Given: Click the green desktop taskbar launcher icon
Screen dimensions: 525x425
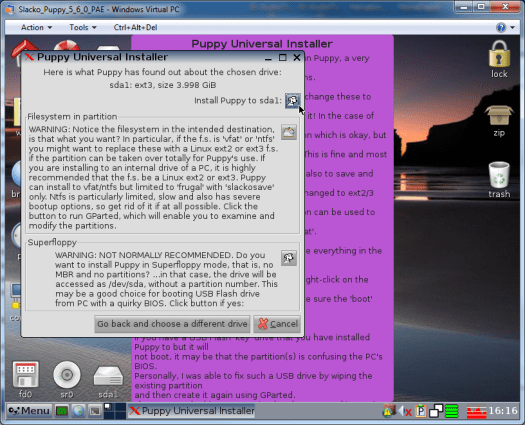Looking at the screenshot, I should tap(62, 411).
